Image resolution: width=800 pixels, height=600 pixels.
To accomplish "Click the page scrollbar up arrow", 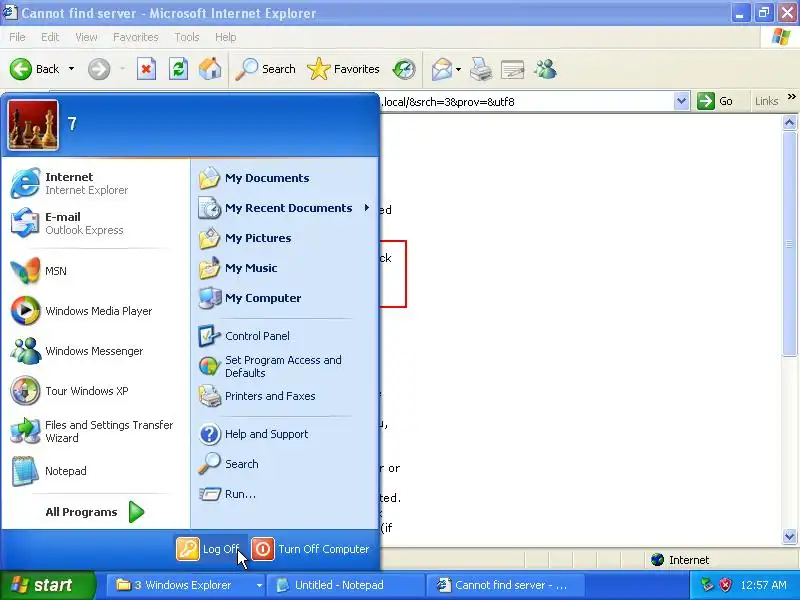I will click(x=789, y=122).
